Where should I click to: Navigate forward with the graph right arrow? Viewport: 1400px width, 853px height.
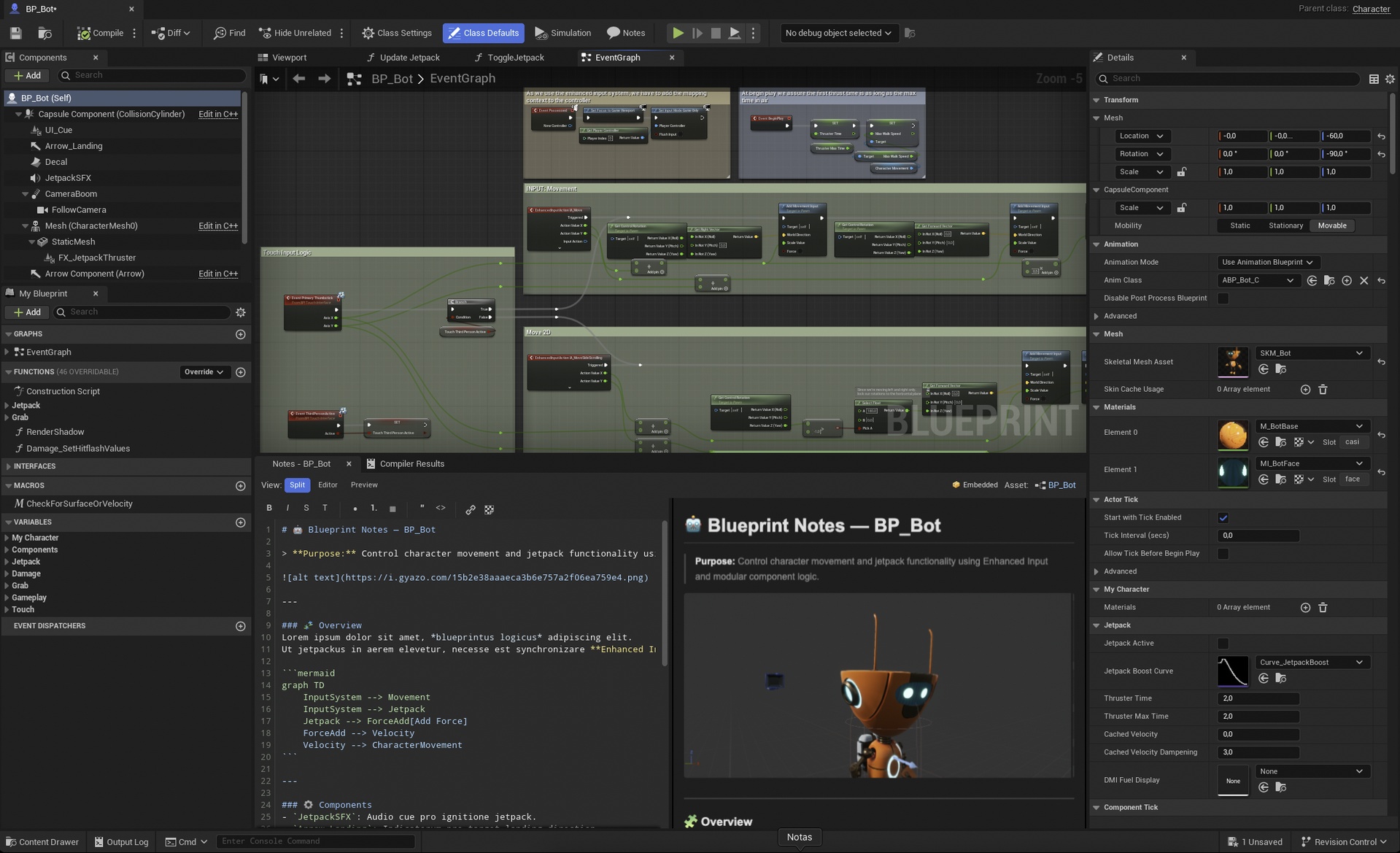point(324,79)
